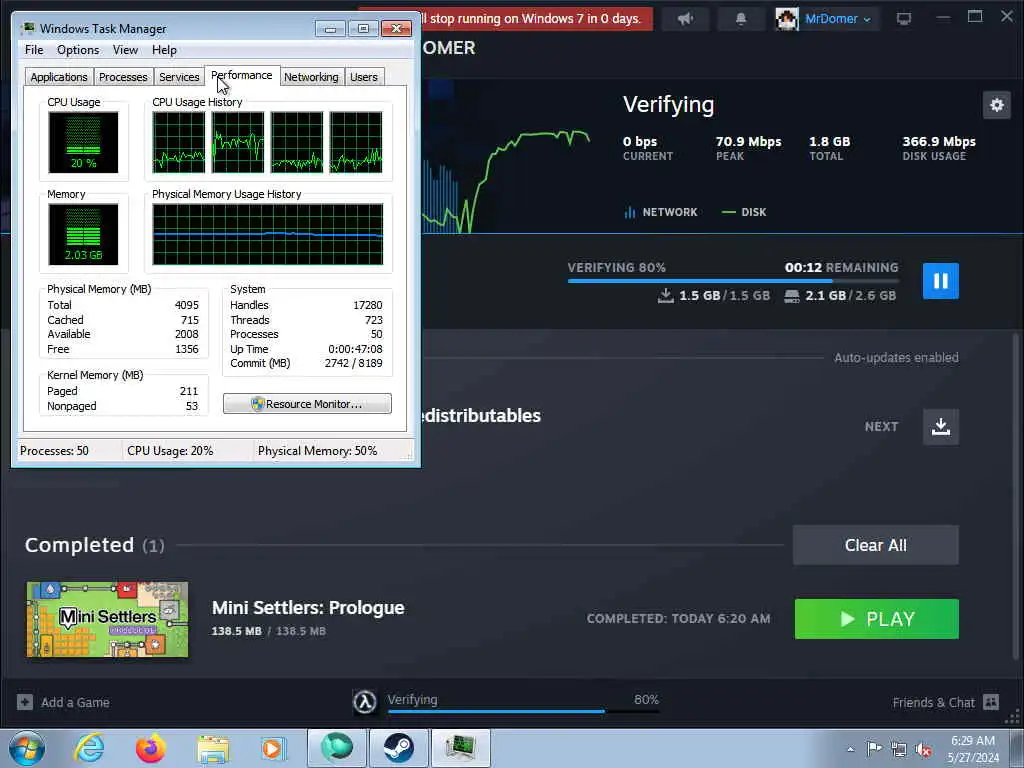This screenshot has height=768, width=1024.
Task: Open the View menu in Task Manager
Action: (x=125, y=50)
